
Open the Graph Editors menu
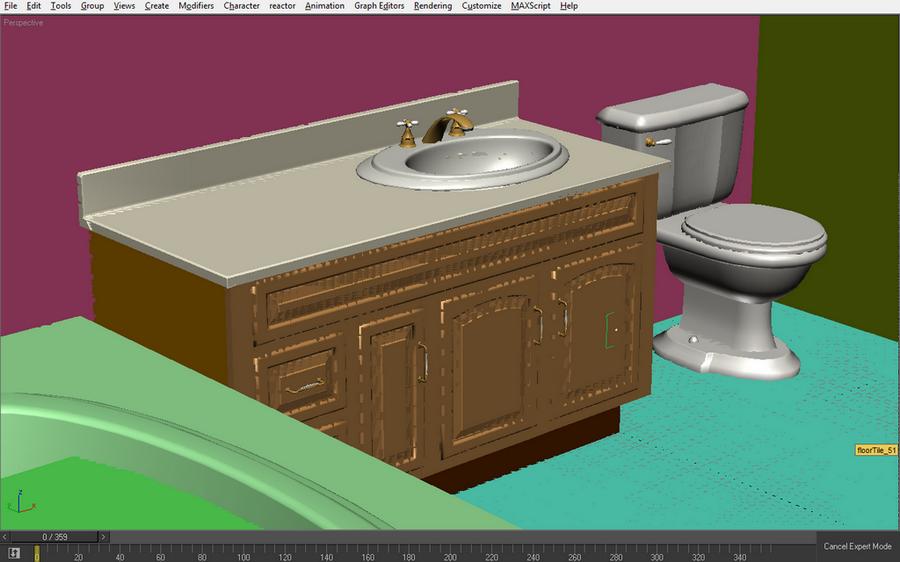coord(379,6)
